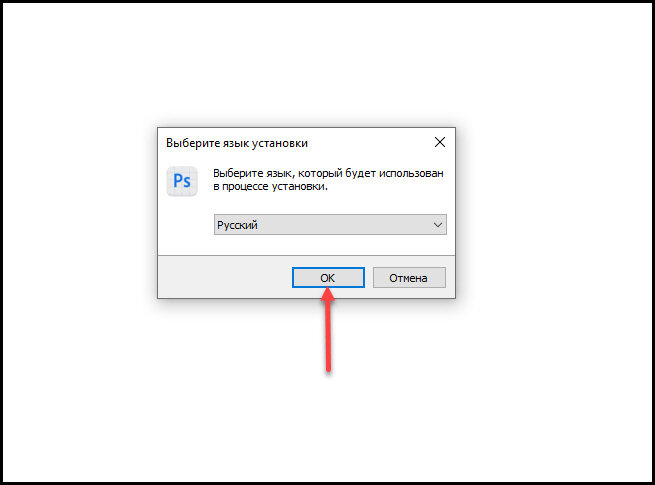The image size is (655, 485).
Task: Open the Русский language combo box
Action: click(330, 225)
